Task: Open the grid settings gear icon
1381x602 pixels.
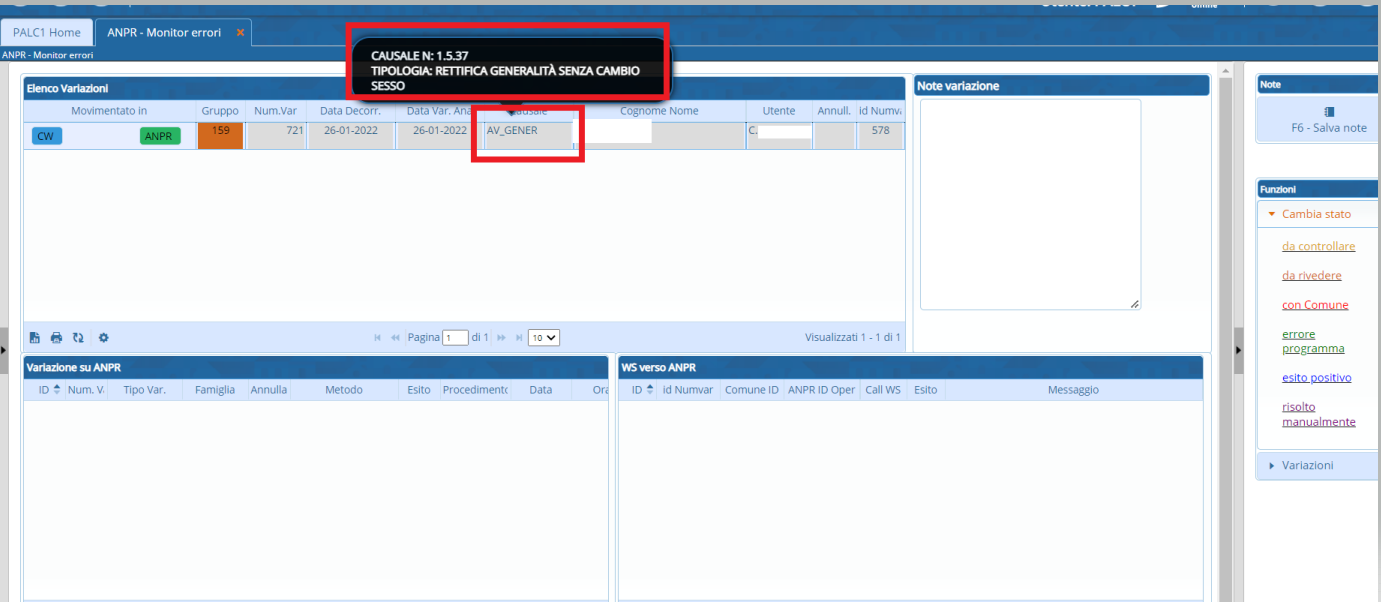Action: point(103,338)
